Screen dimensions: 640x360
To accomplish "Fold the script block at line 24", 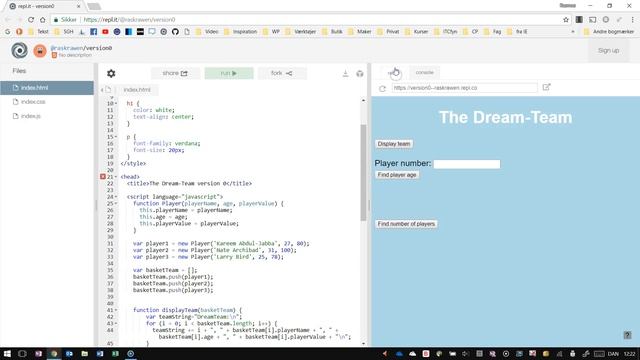I will tap(116, 197).
